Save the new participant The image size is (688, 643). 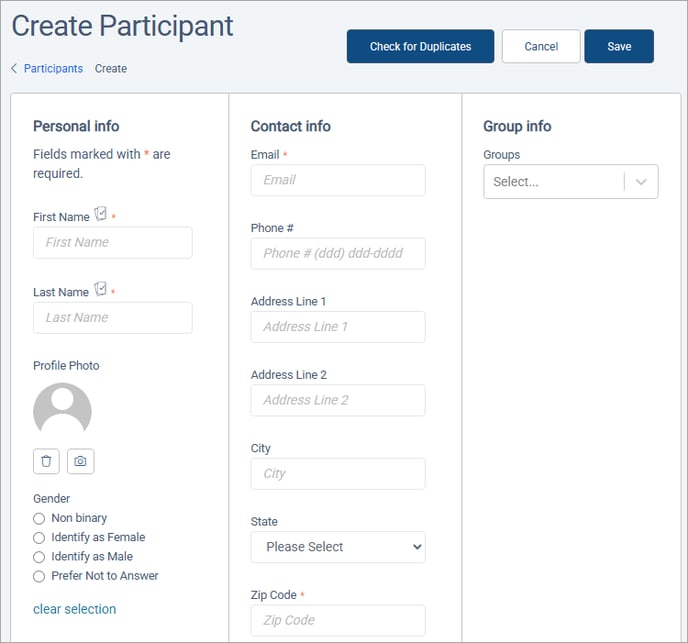(619, 47)
